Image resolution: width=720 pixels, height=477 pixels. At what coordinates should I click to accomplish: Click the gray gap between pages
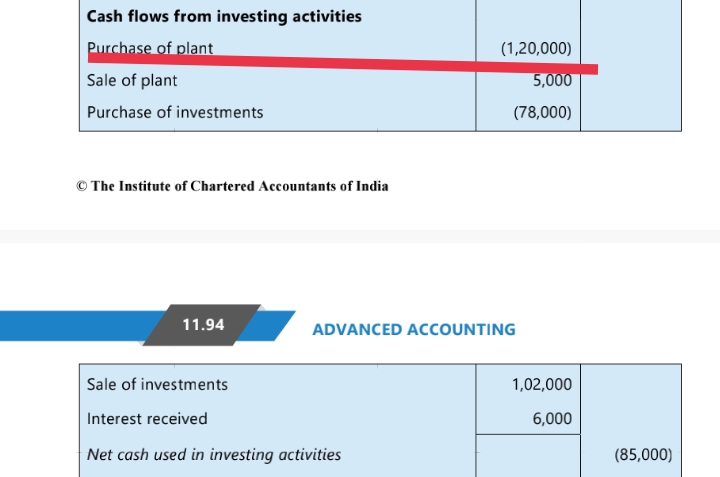pos(360,236)
